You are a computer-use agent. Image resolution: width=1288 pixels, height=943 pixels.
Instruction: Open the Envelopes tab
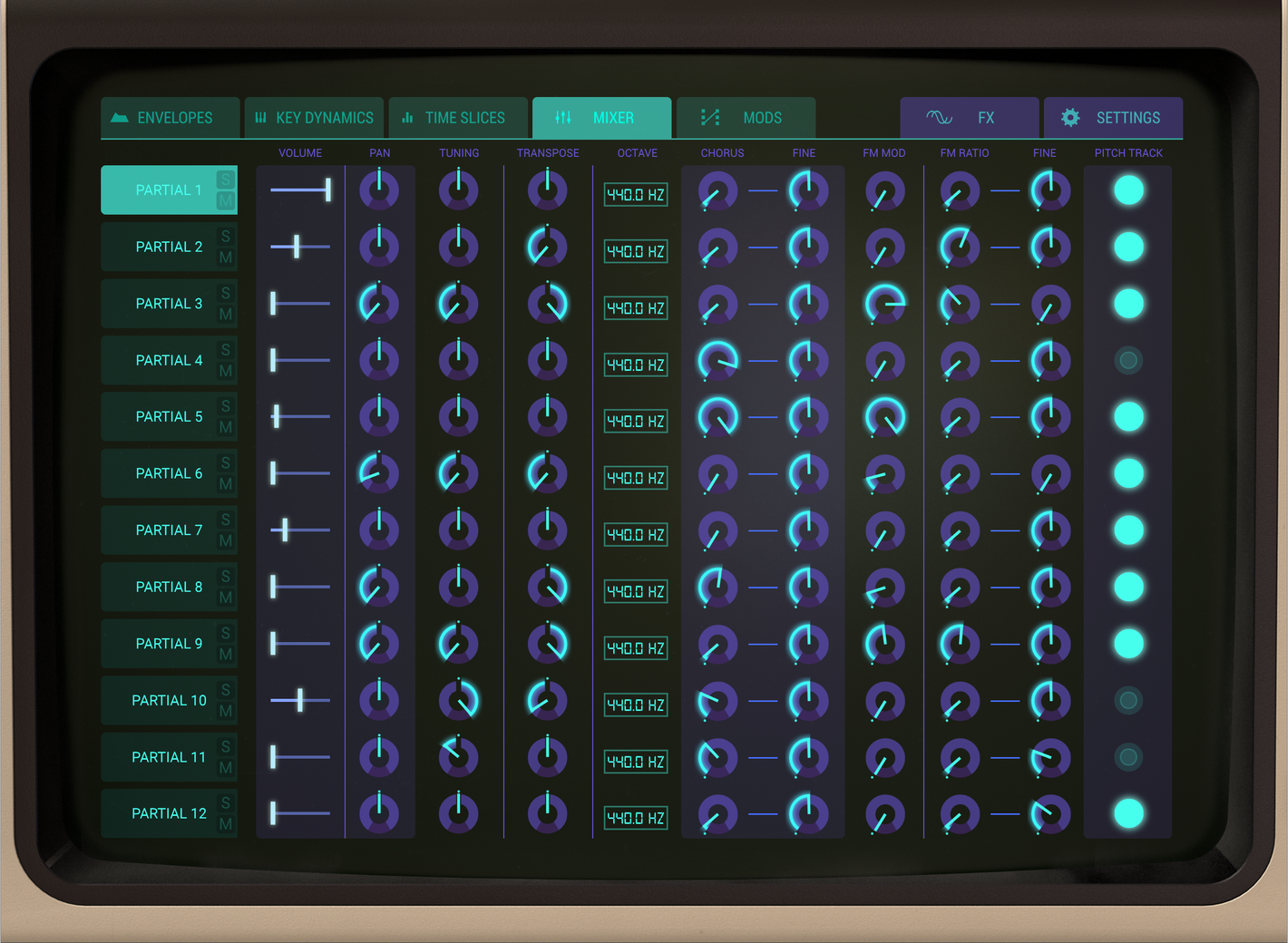169,117
